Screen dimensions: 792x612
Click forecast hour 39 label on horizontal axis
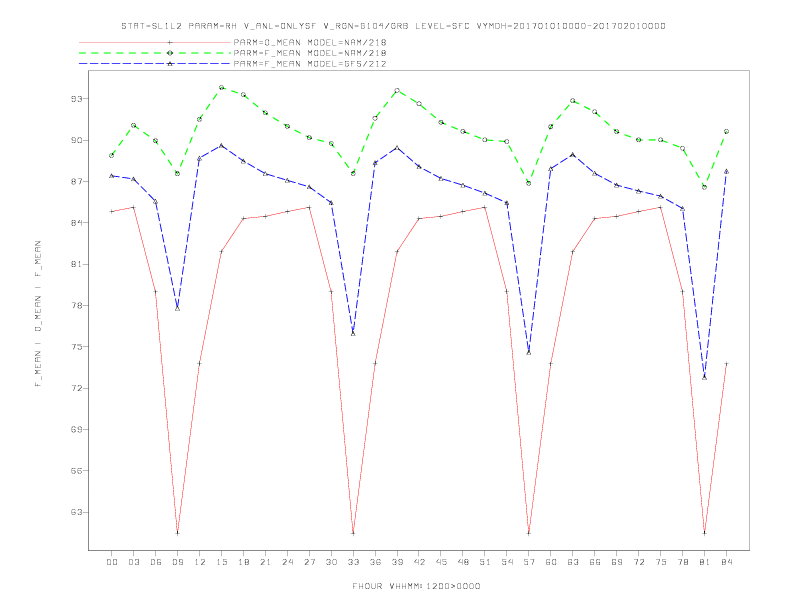397,562
